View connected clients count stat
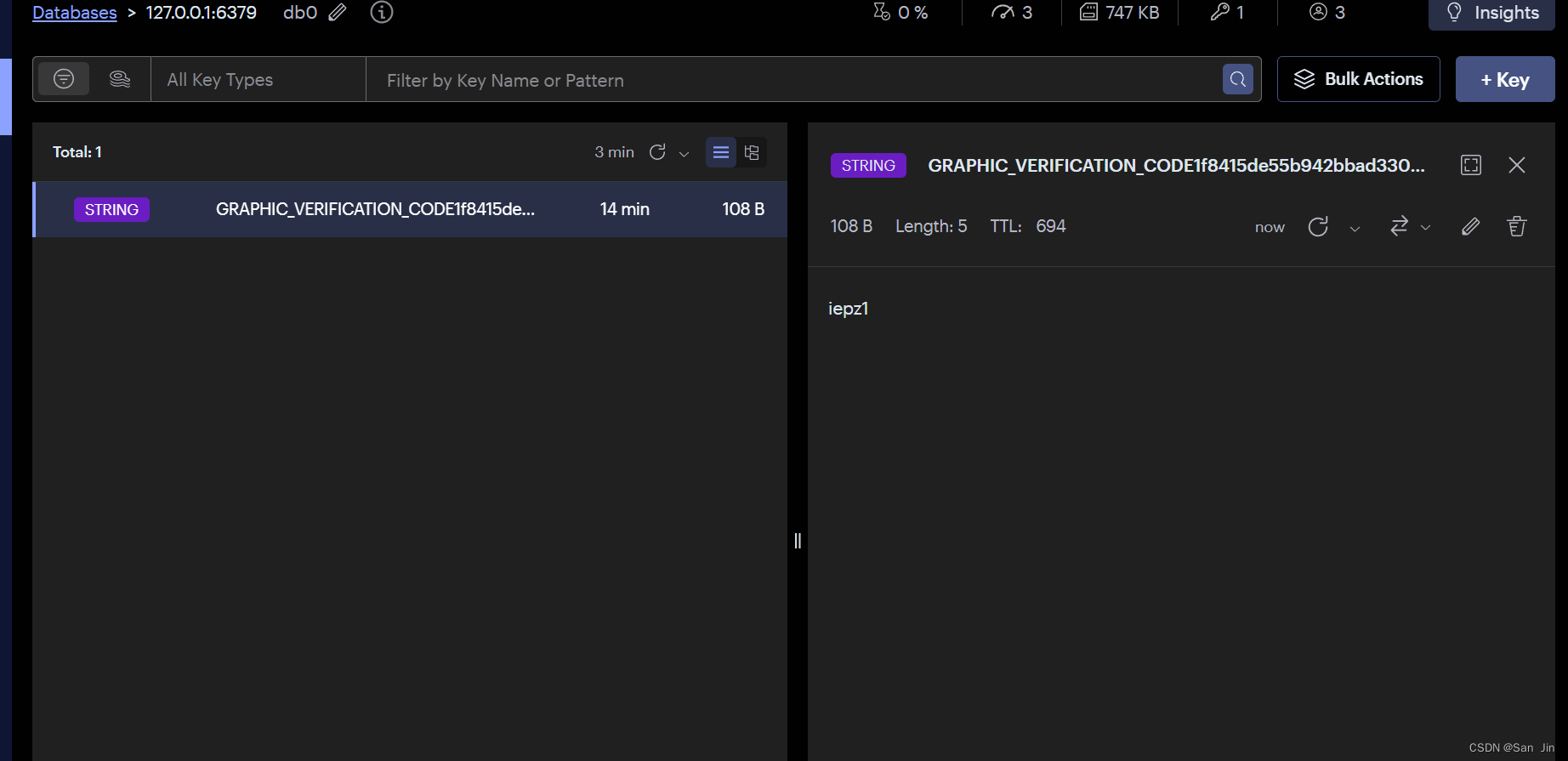 [x=1327, y=12]
